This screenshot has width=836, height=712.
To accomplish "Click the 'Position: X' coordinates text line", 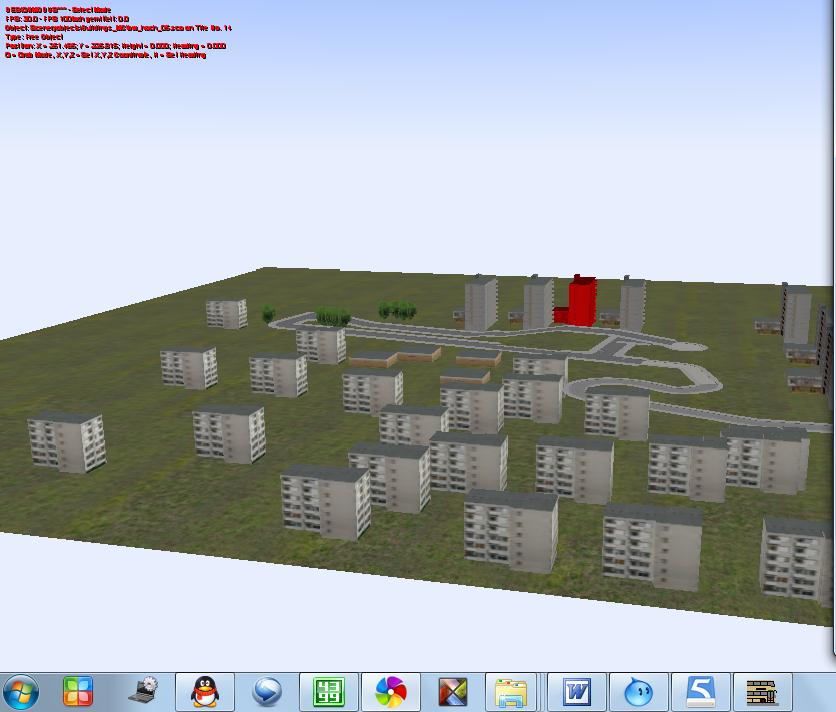I will [115, 46].
